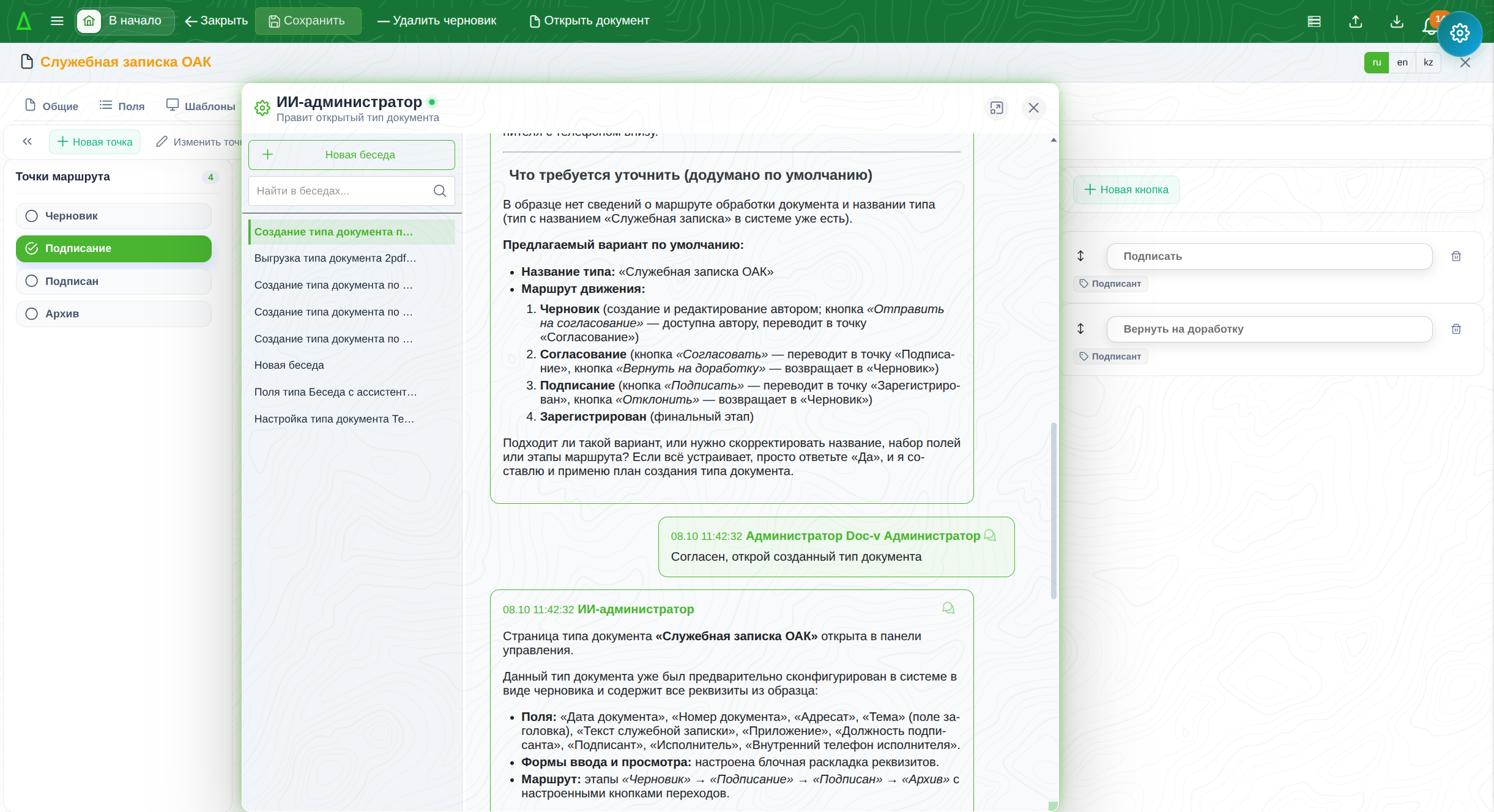This screenshot has height=812, width=1494.
Task: Delete the Подписать button row
Action: coord(1456,256)
